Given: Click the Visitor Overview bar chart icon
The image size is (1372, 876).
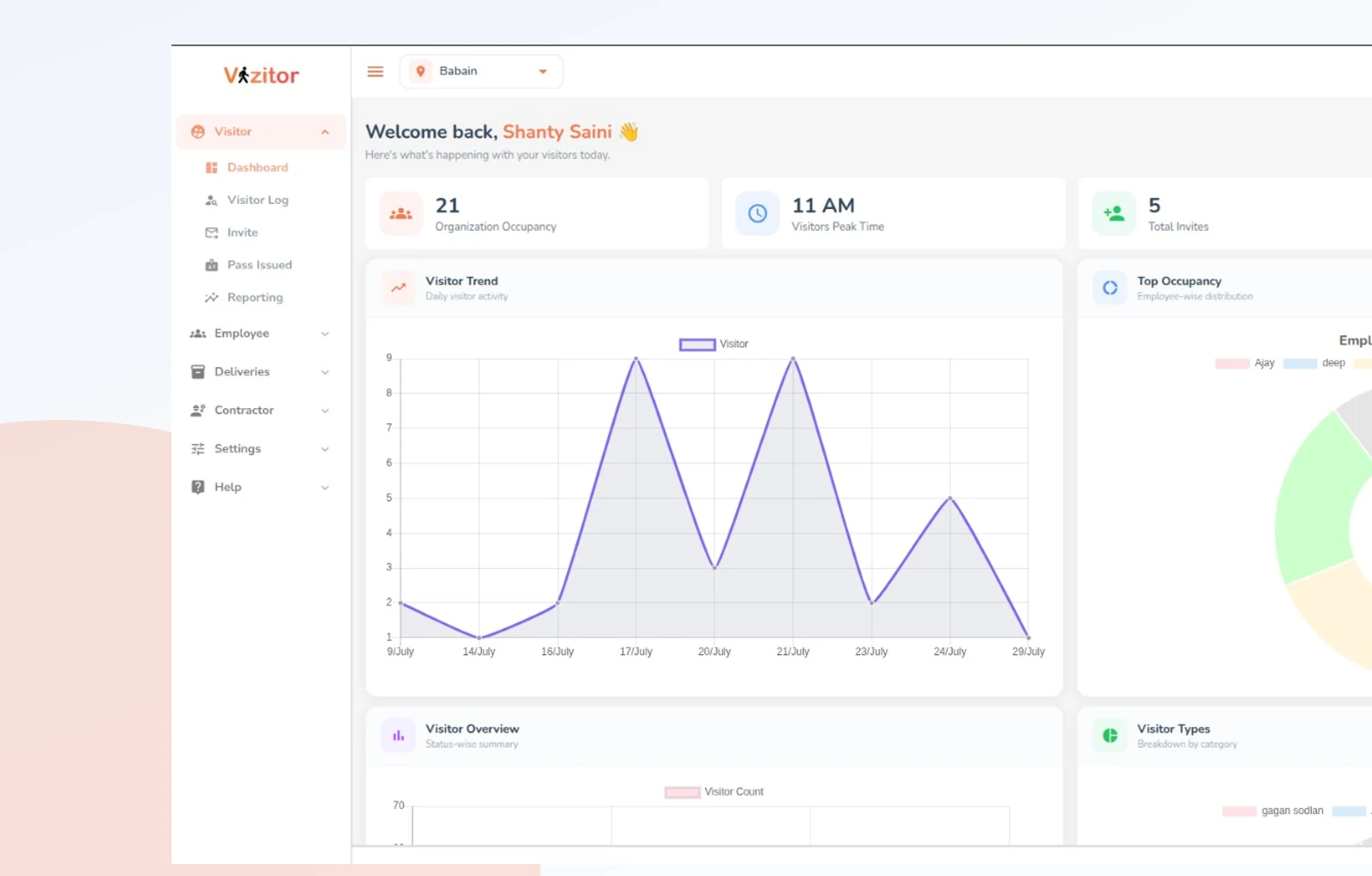Looking at the screenshot, I should [x=398, y=735].
